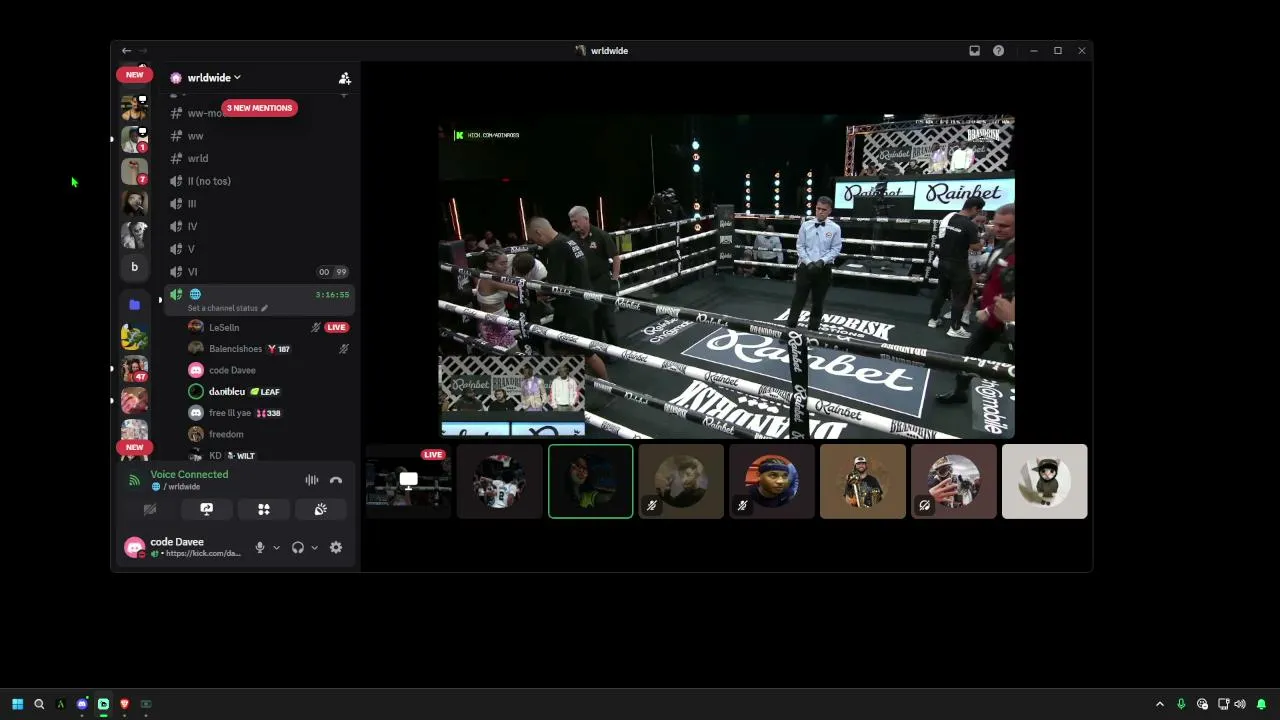Click the VI channel 00/99 user limit badge

[x=333, y=272]
